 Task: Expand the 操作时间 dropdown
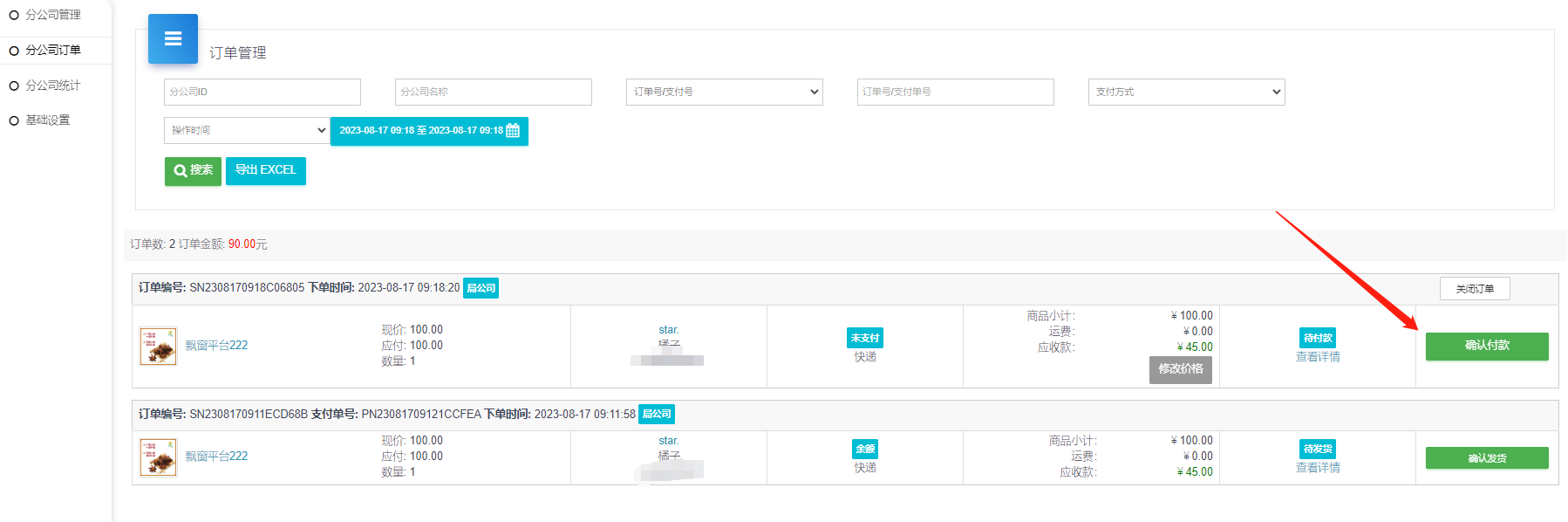pos(247,131)
